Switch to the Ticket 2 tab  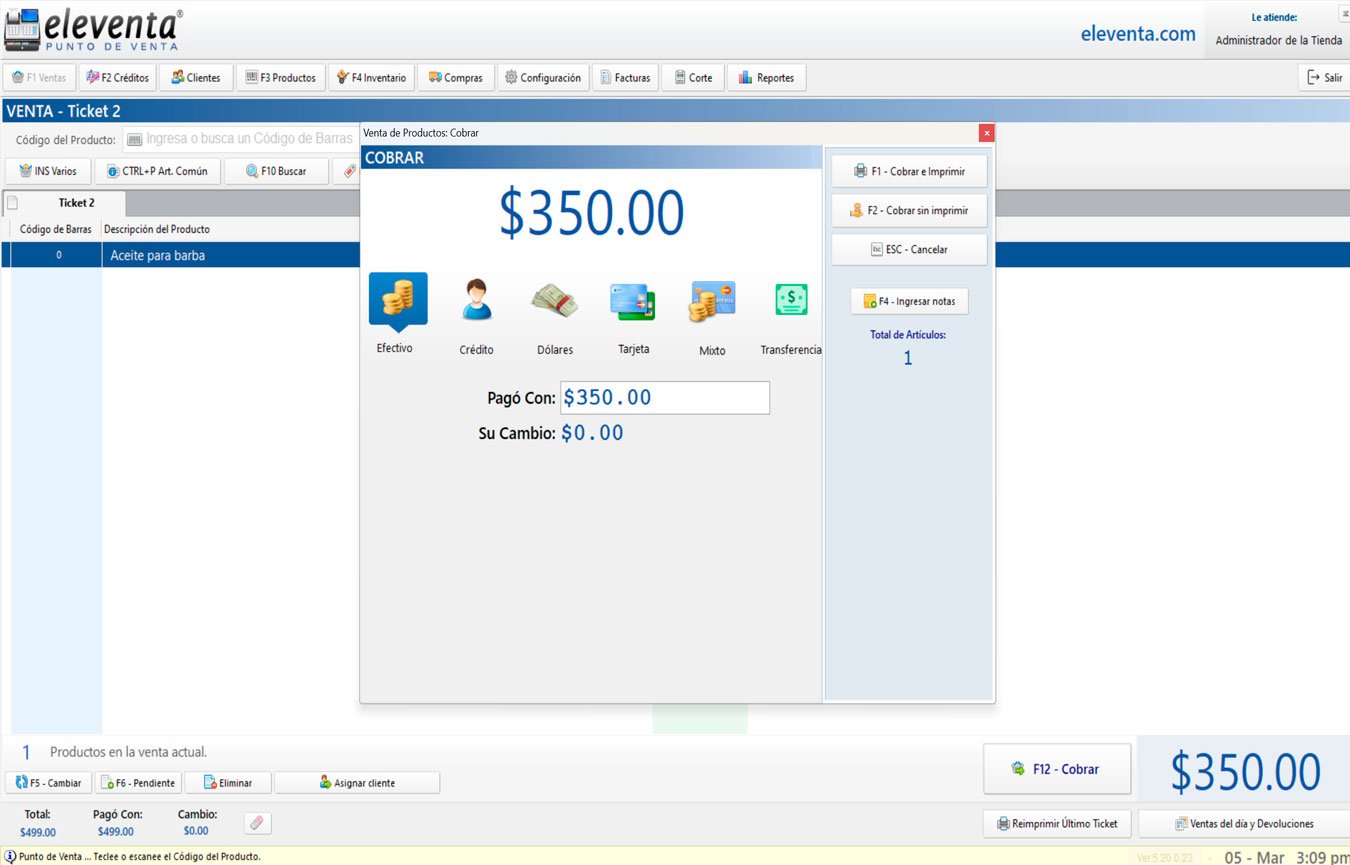tap(76, 203)
